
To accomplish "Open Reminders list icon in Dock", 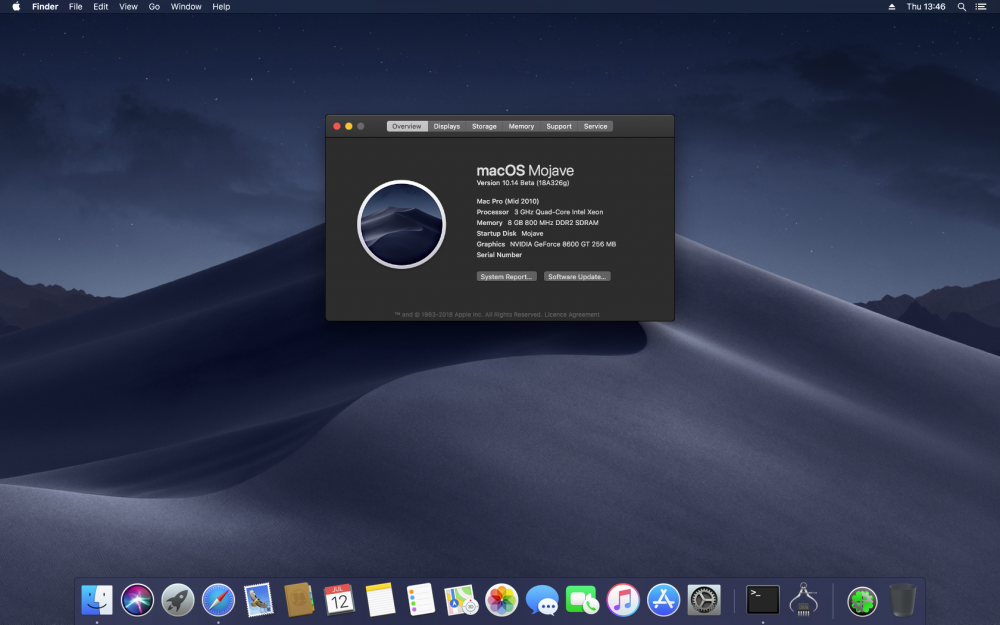I will click(420, 600).
